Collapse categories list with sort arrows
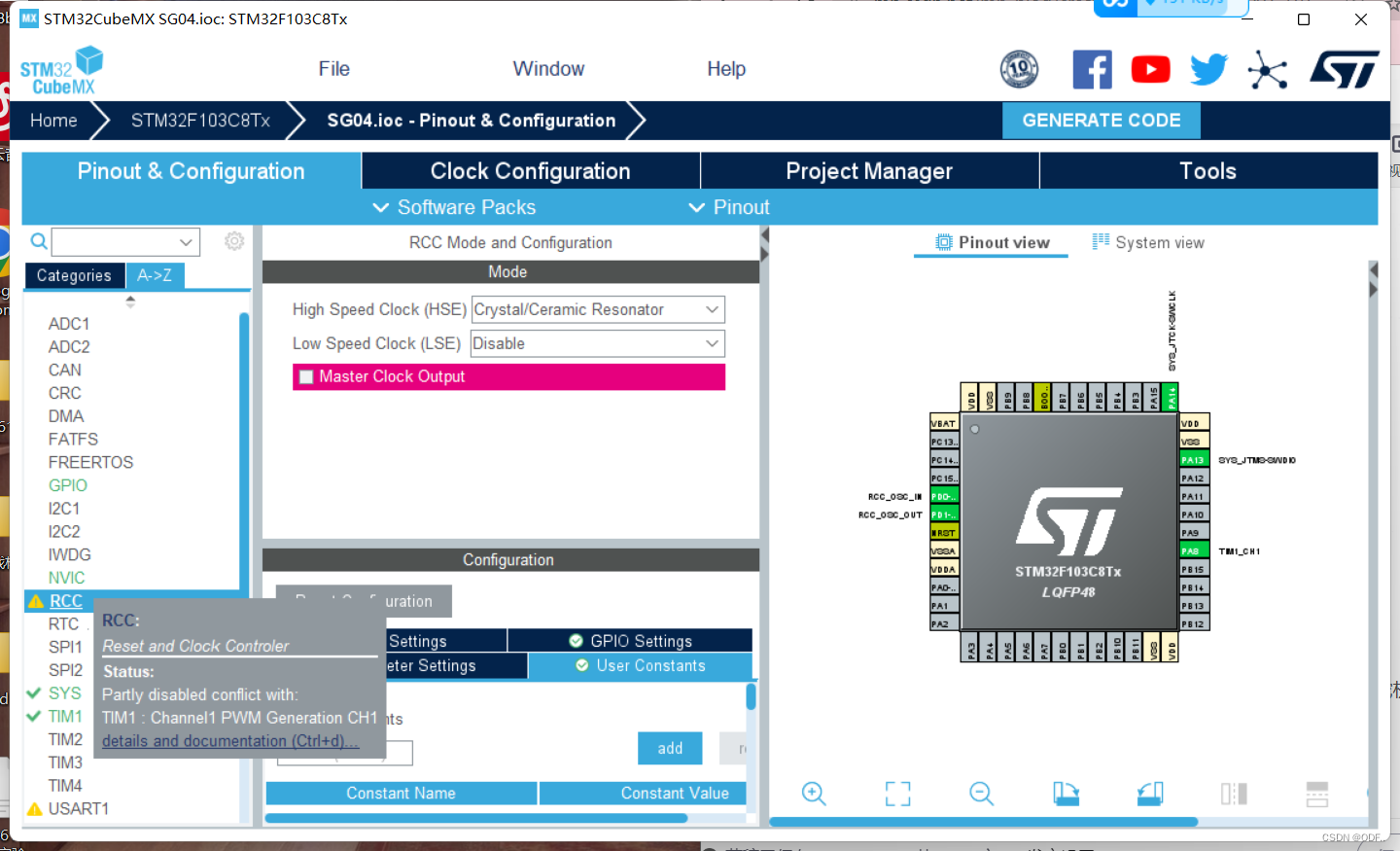 pos(130,302)
